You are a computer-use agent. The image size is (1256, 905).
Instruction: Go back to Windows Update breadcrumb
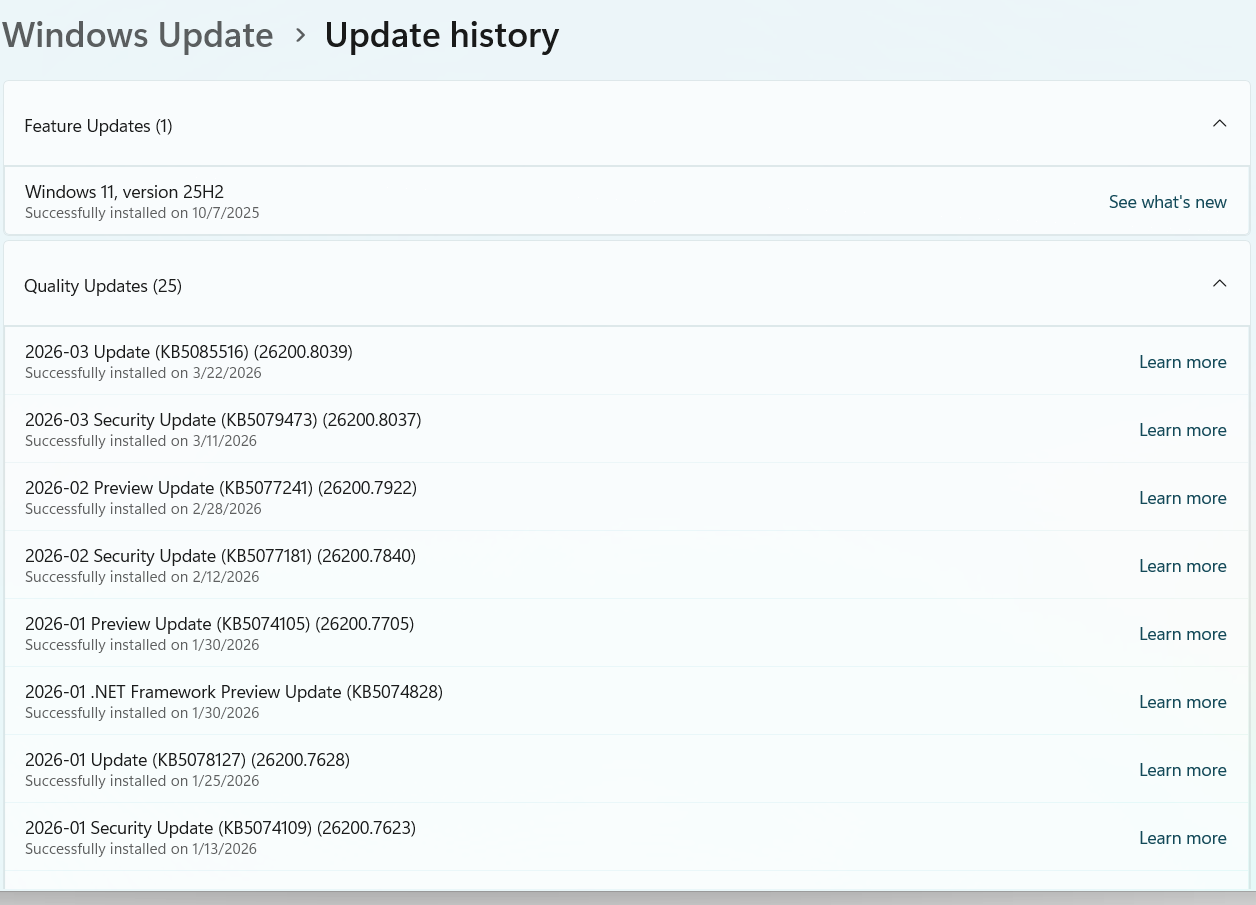click(137, 35)
